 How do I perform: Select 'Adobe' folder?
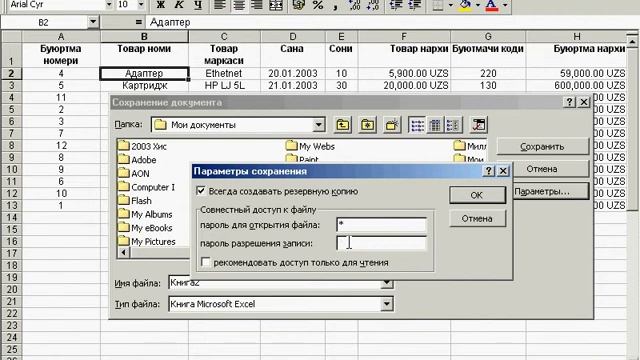(137, 160)
